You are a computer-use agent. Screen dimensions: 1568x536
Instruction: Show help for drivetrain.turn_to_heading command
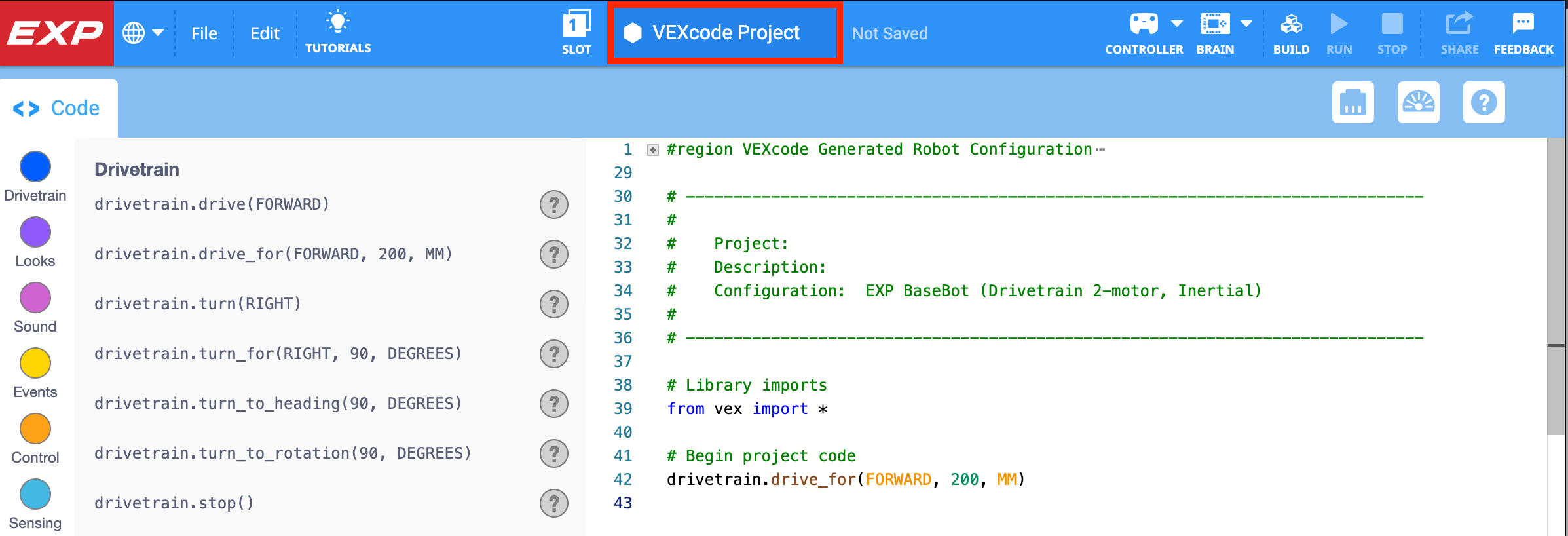tap(554, 404)
